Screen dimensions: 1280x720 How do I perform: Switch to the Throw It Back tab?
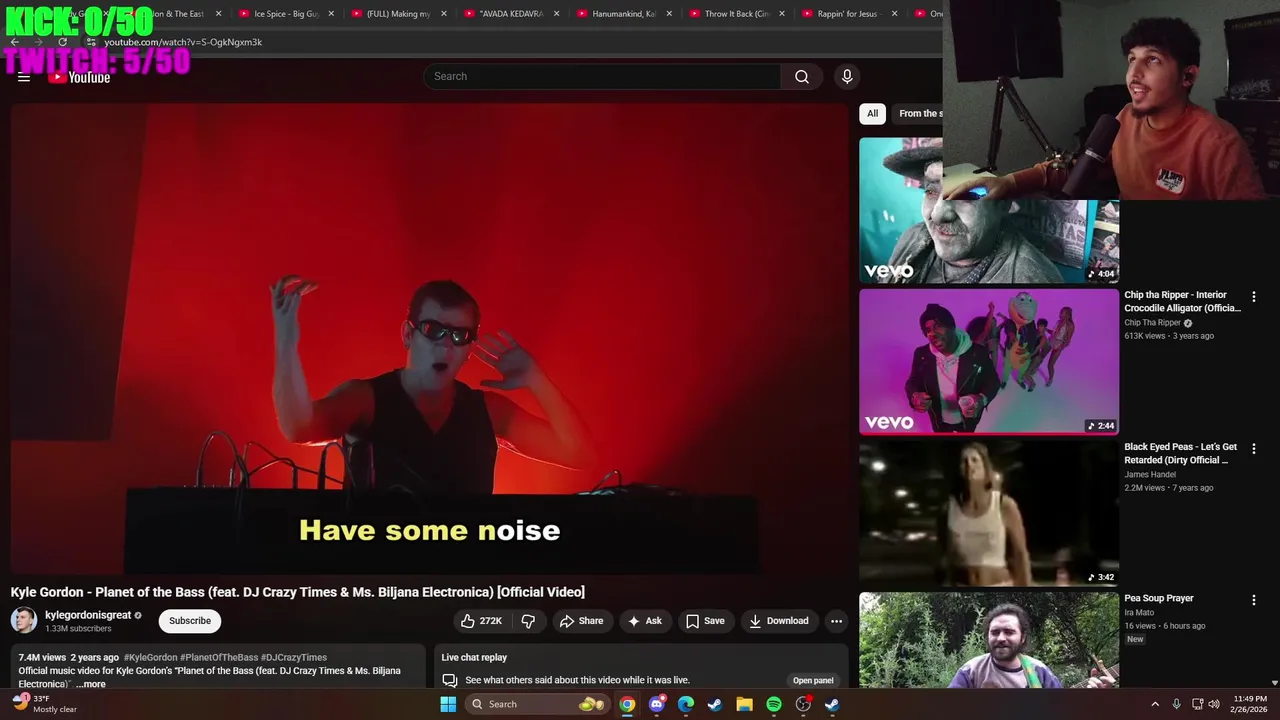point(737,14)
